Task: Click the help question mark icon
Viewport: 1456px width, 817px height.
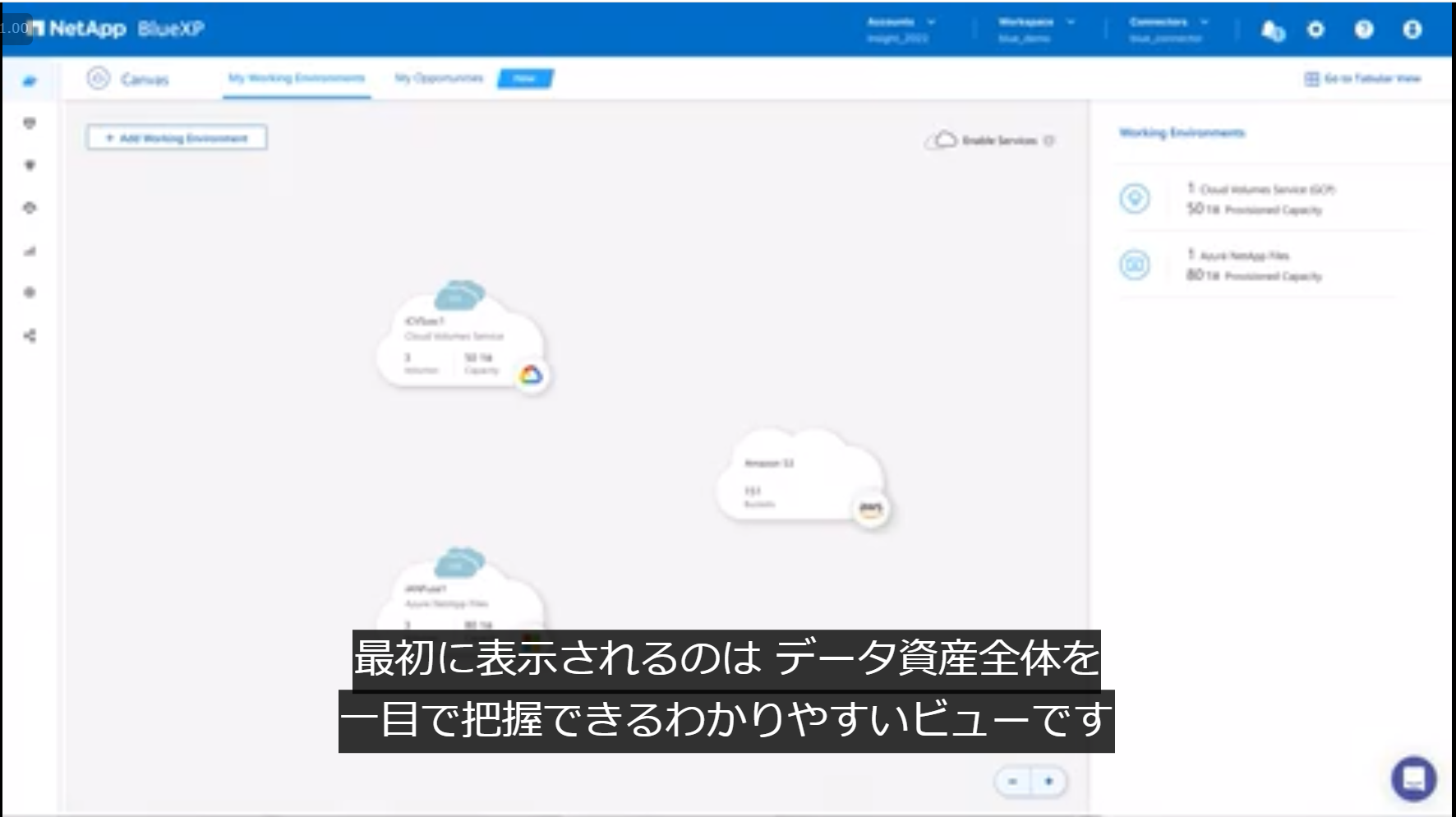Action: tap(1364, 30)
